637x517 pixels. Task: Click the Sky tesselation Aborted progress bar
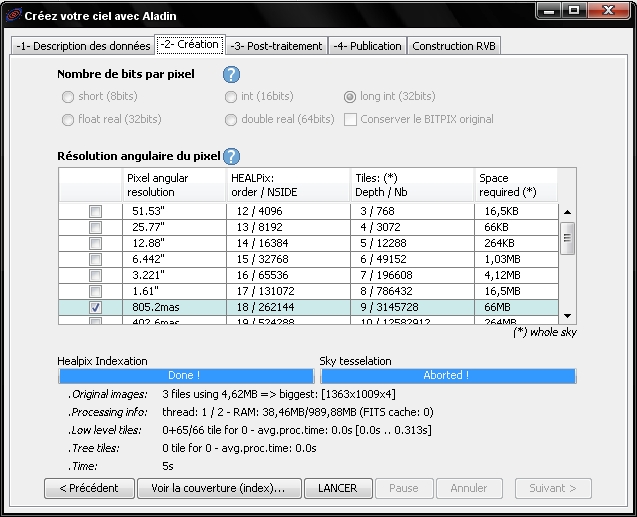click(448, 376)
